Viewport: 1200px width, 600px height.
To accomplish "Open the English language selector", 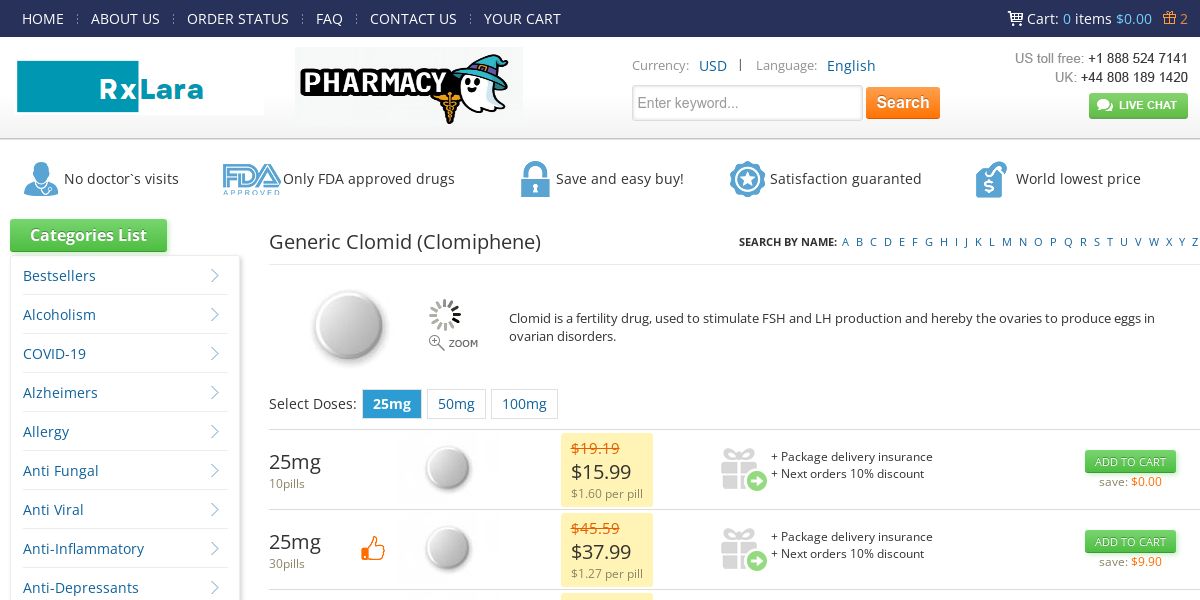I will [x=851, y=66].
